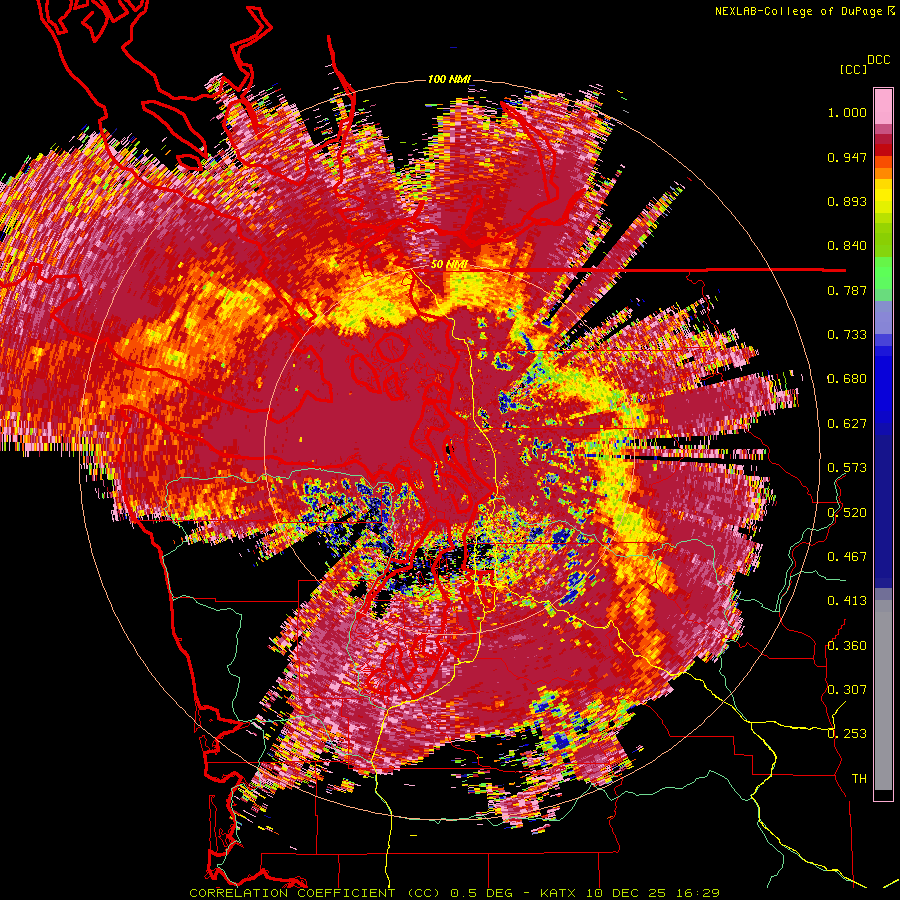Click the 0.627 scale value
The image size is (900, 900).
point(847,424)
